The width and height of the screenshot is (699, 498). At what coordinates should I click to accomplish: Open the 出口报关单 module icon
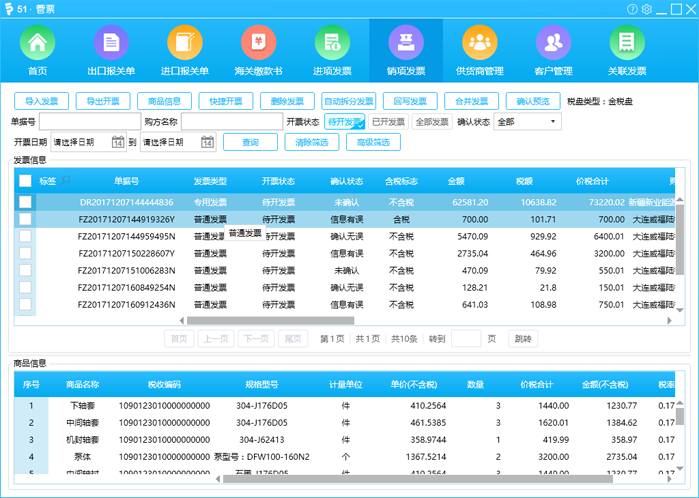coord(111,44)
